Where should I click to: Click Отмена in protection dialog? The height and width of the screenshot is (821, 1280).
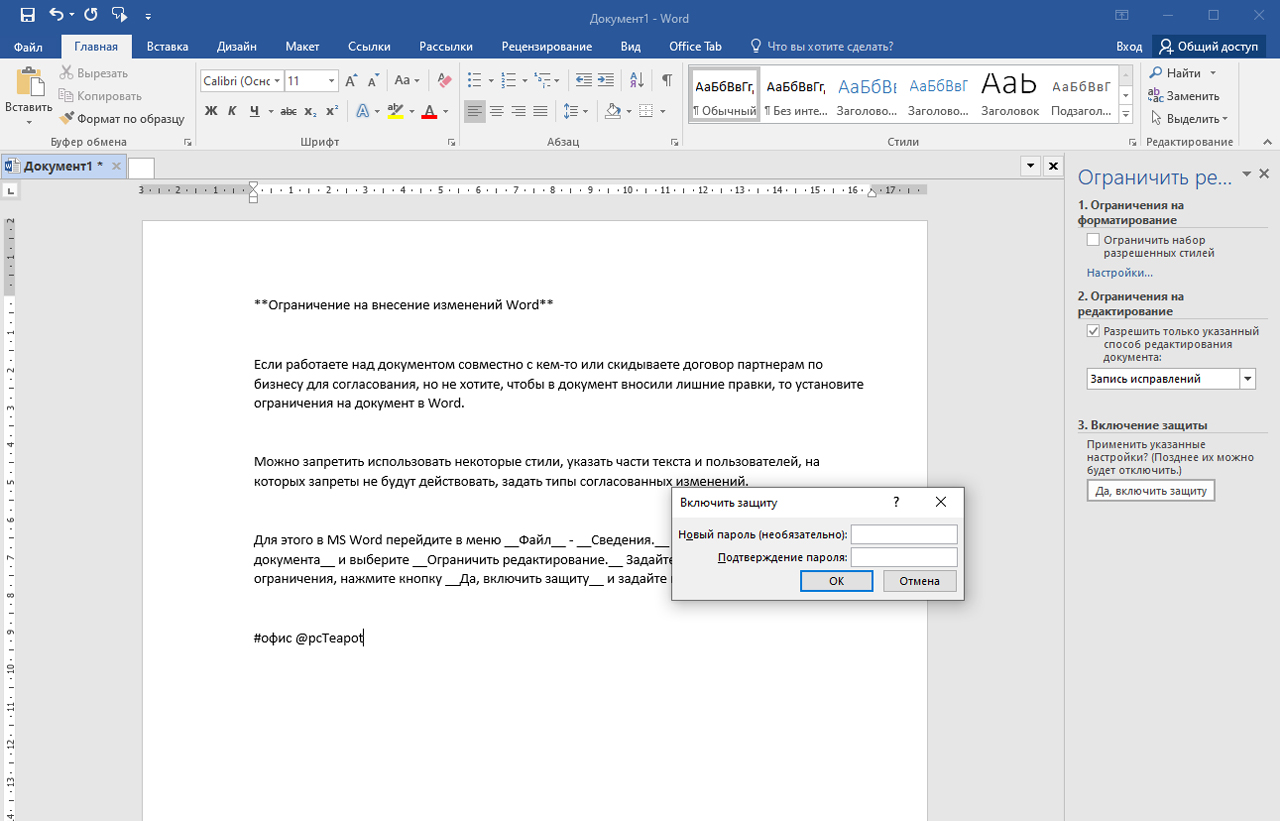919,581
